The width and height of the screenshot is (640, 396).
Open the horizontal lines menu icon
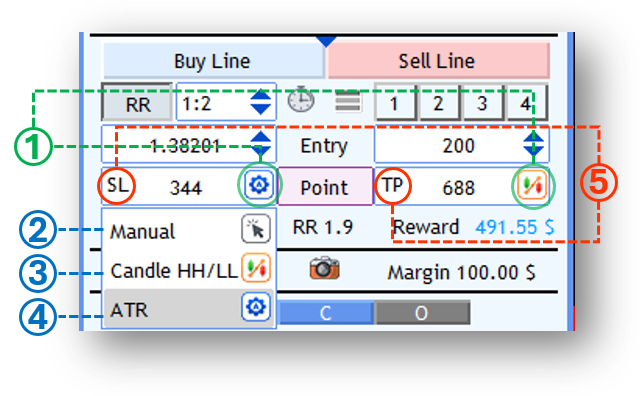(x=348, y=101)
